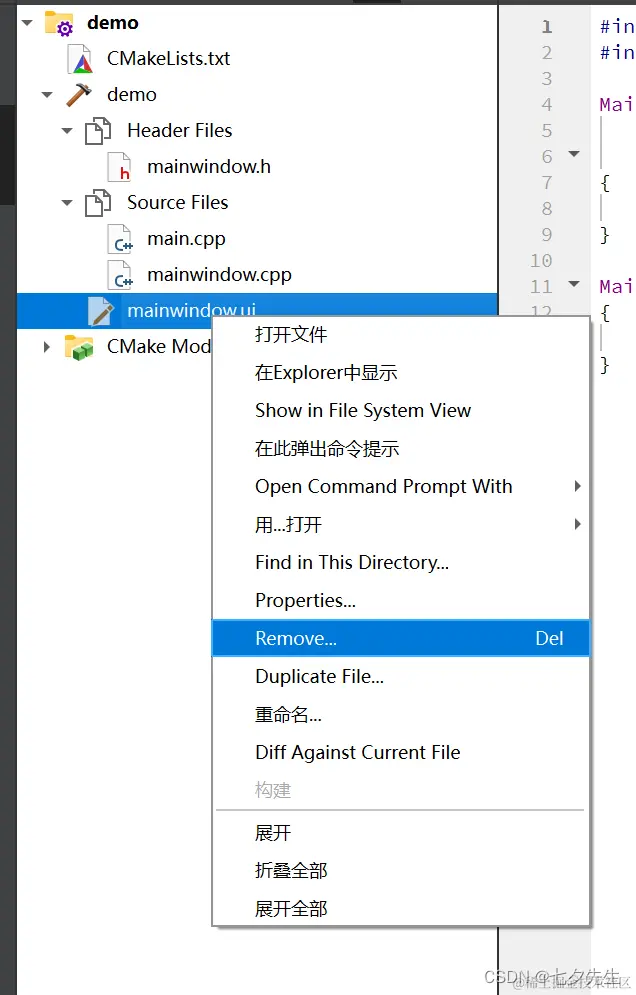Collapse the Source Files group
636x995 pixels.
click(67, 203)
